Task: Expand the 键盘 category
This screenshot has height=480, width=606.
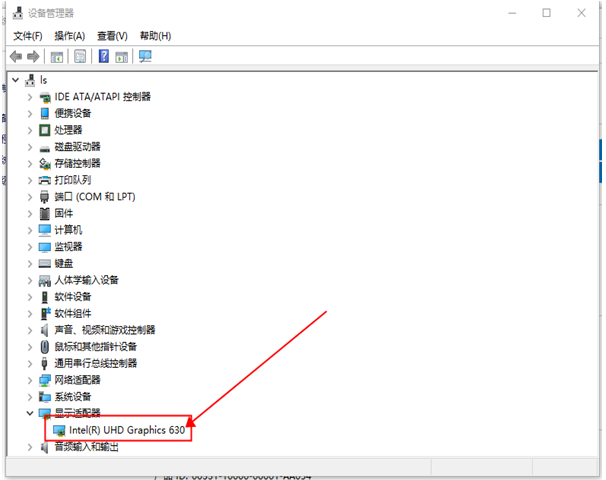Action: click(30, 264)
